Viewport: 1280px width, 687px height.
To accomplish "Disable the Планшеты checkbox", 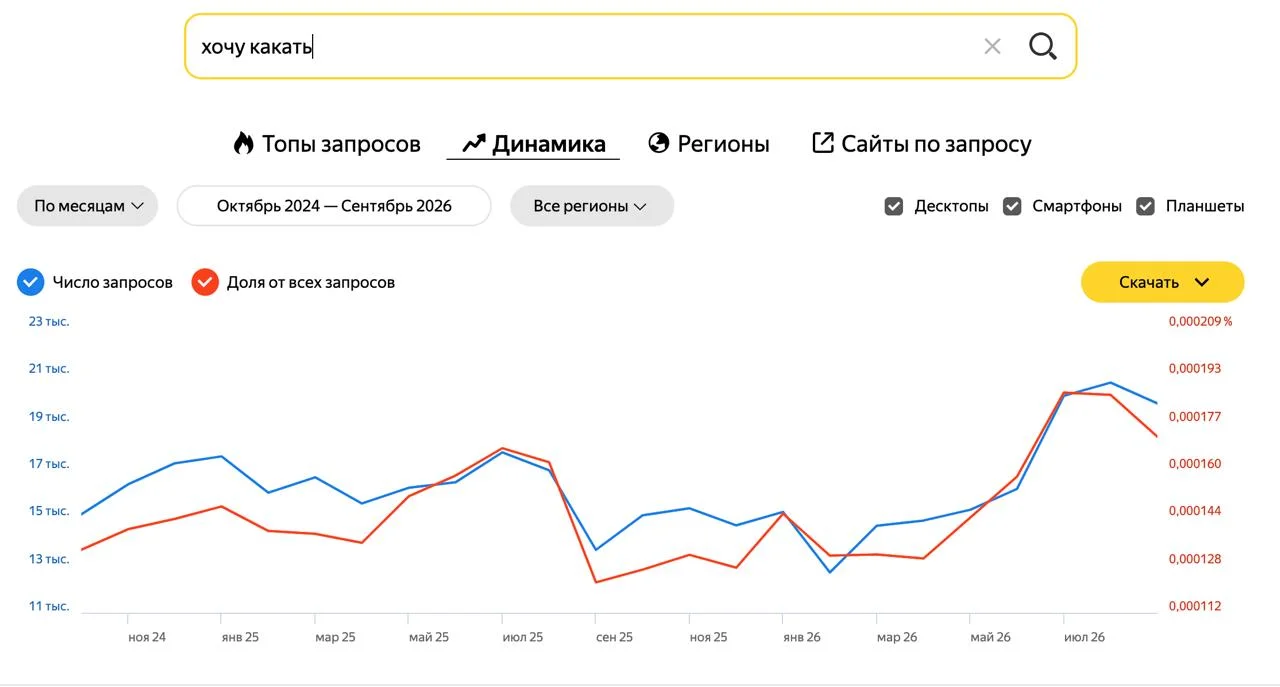I will click(x=1146, y=206).
